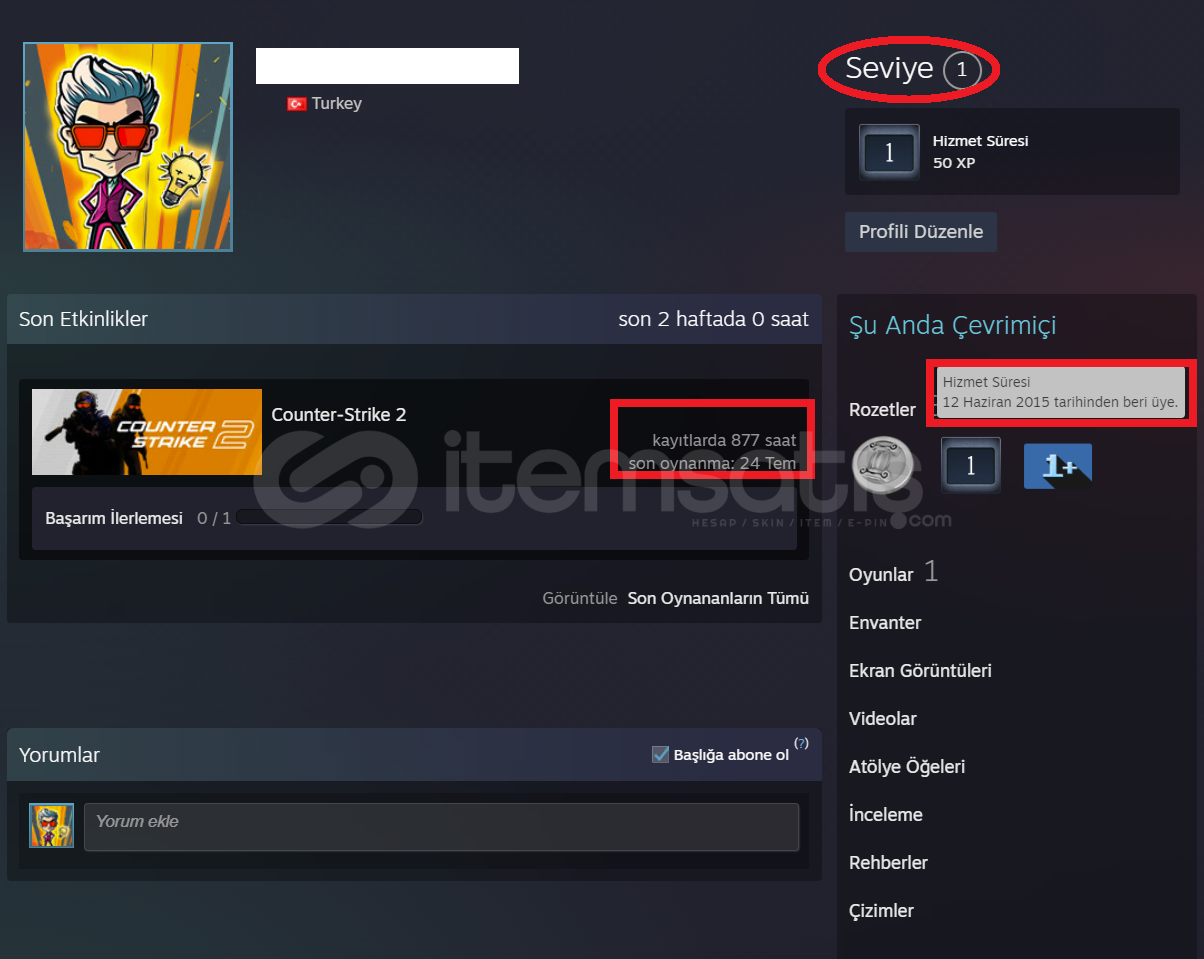This screenshot has width=1204, height=959.
Task: Click the Şu Anda Çevrimiçi status text
Action: (x=953, y=325)
